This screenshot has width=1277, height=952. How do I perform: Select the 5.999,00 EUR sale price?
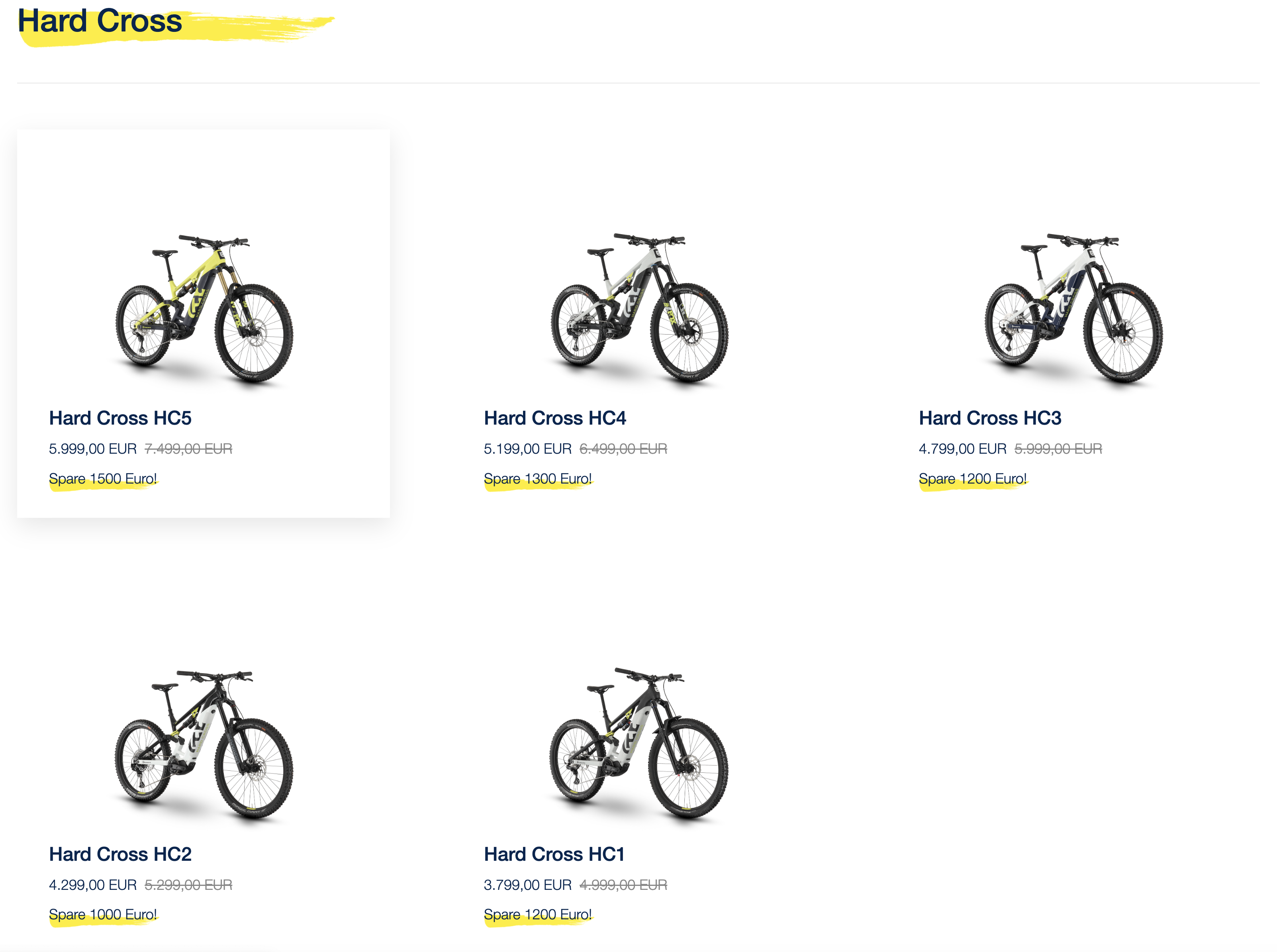[93, 449]
